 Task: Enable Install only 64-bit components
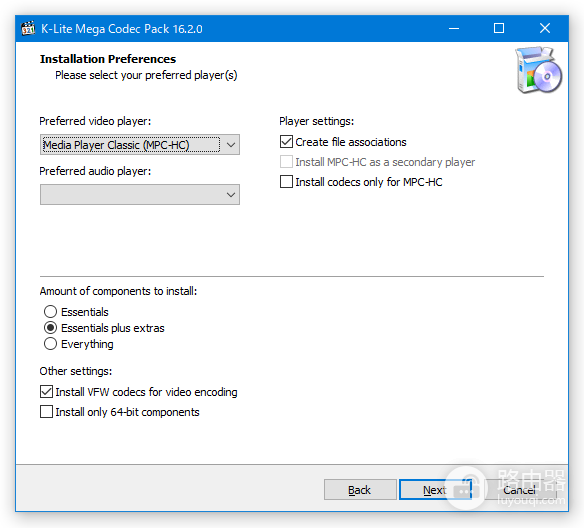46,412
